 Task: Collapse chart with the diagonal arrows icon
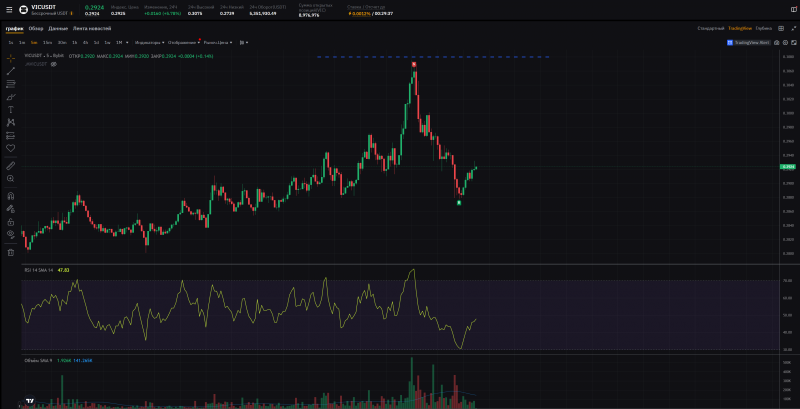(793, 28)
